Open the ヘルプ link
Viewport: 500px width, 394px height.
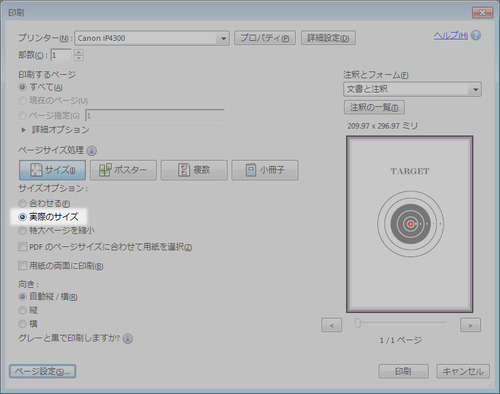click(451, 36)
